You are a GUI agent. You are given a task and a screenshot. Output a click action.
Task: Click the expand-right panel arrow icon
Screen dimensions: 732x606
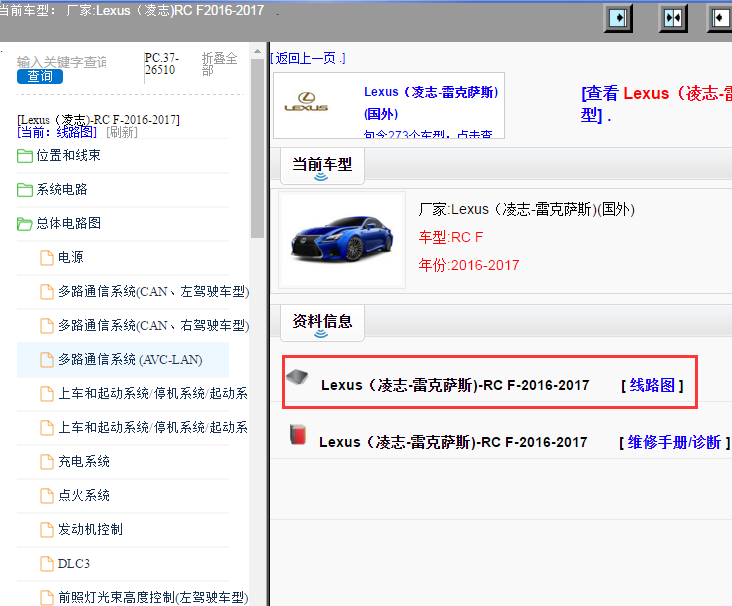coord(618,19)
